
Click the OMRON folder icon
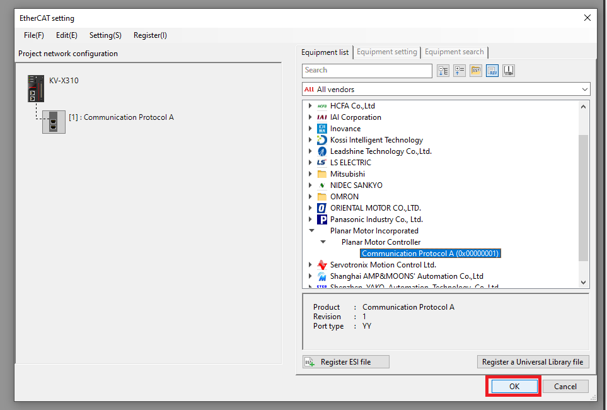tap(322, 197)
